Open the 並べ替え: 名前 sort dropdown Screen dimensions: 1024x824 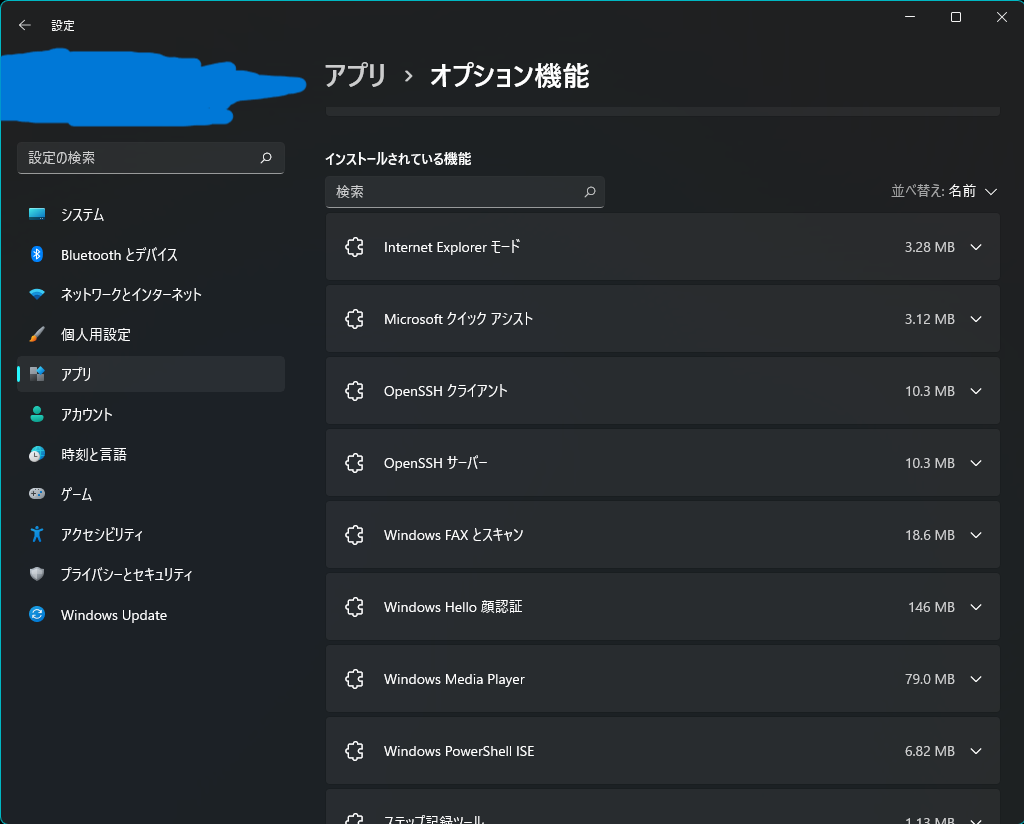pyautogui.click(x=944, y=191)
